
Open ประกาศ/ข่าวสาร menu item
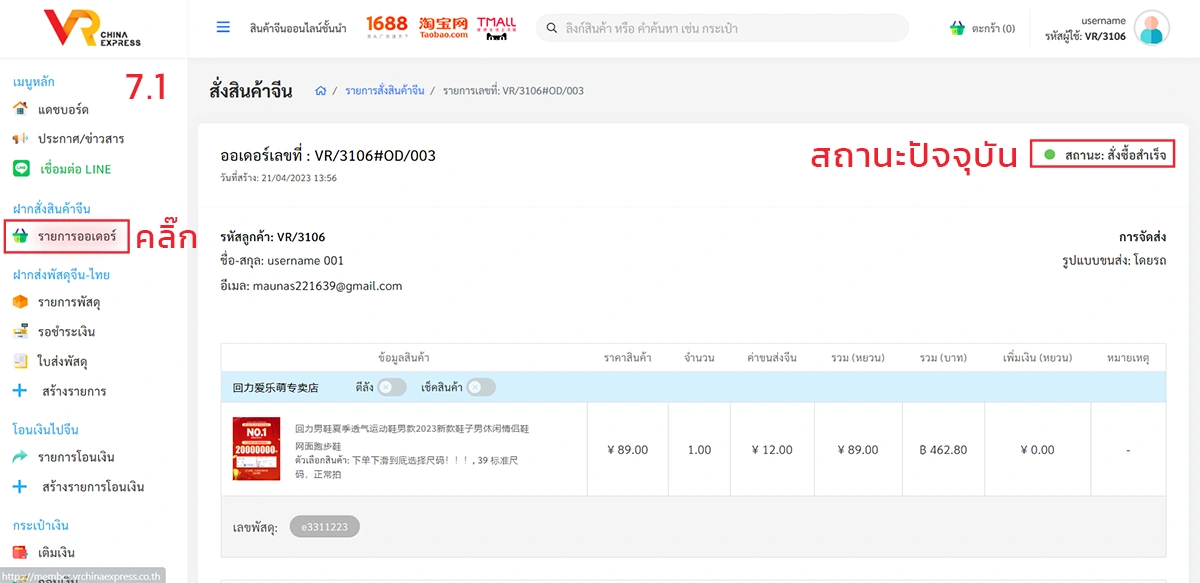81,139
